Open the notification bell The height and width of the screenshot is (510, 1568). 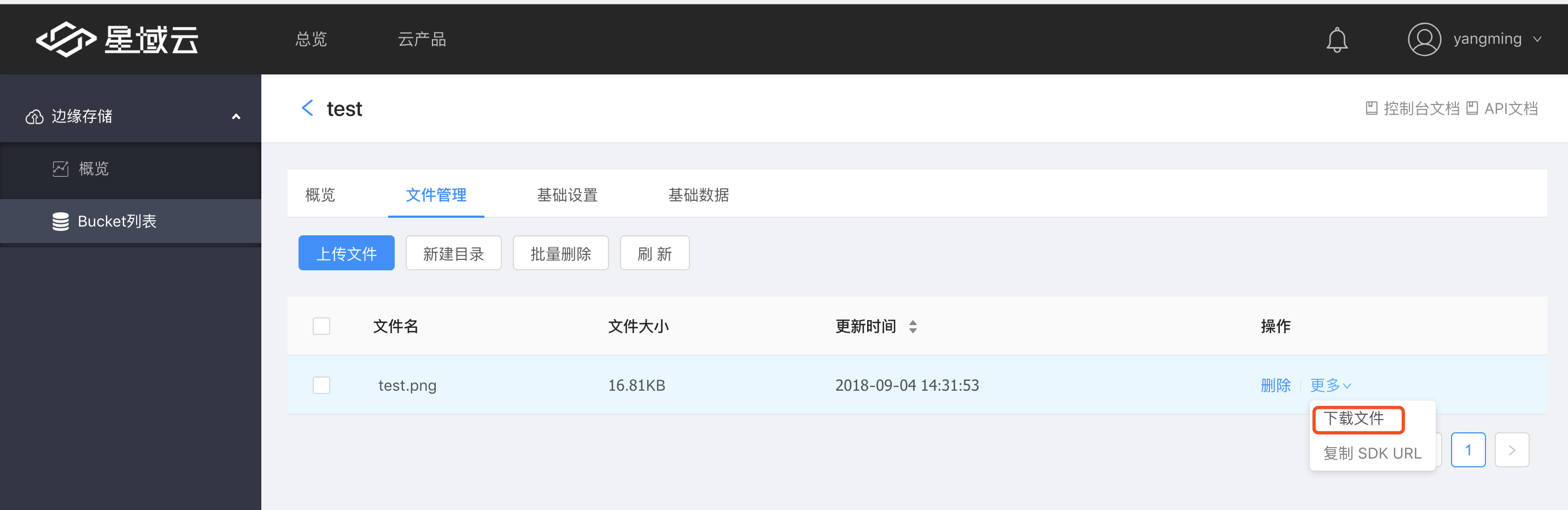1337,39
